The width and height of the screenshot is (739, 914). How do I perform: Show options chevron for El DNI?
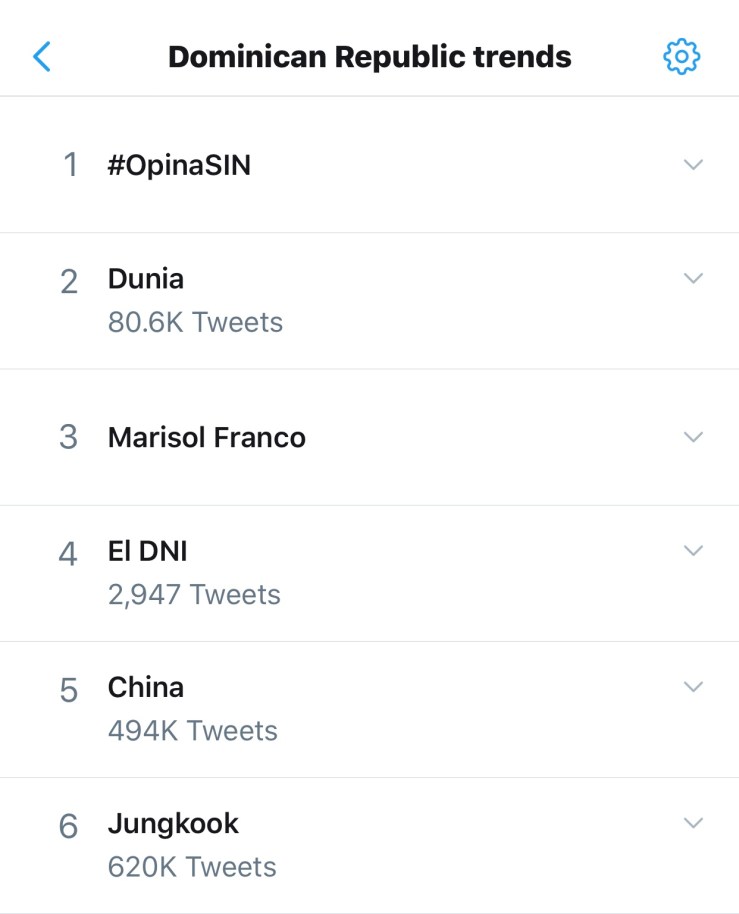[x=693, y=550]
